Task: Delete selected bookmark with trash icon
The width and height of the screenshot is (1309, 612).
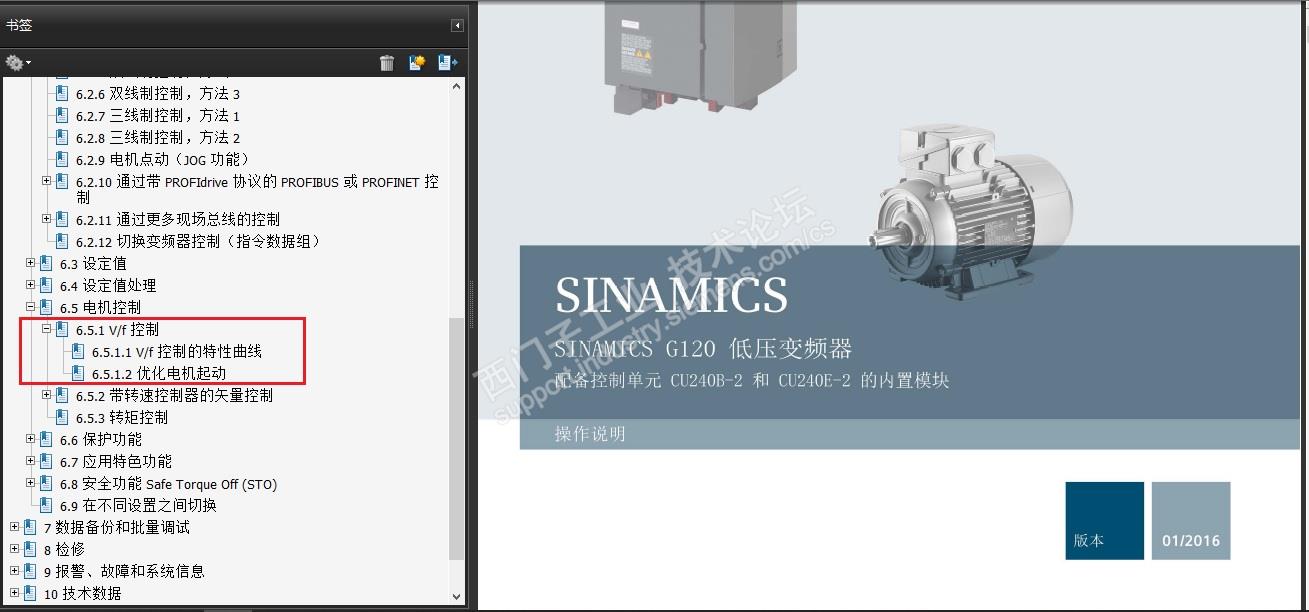Action: [x=387, y=63]
